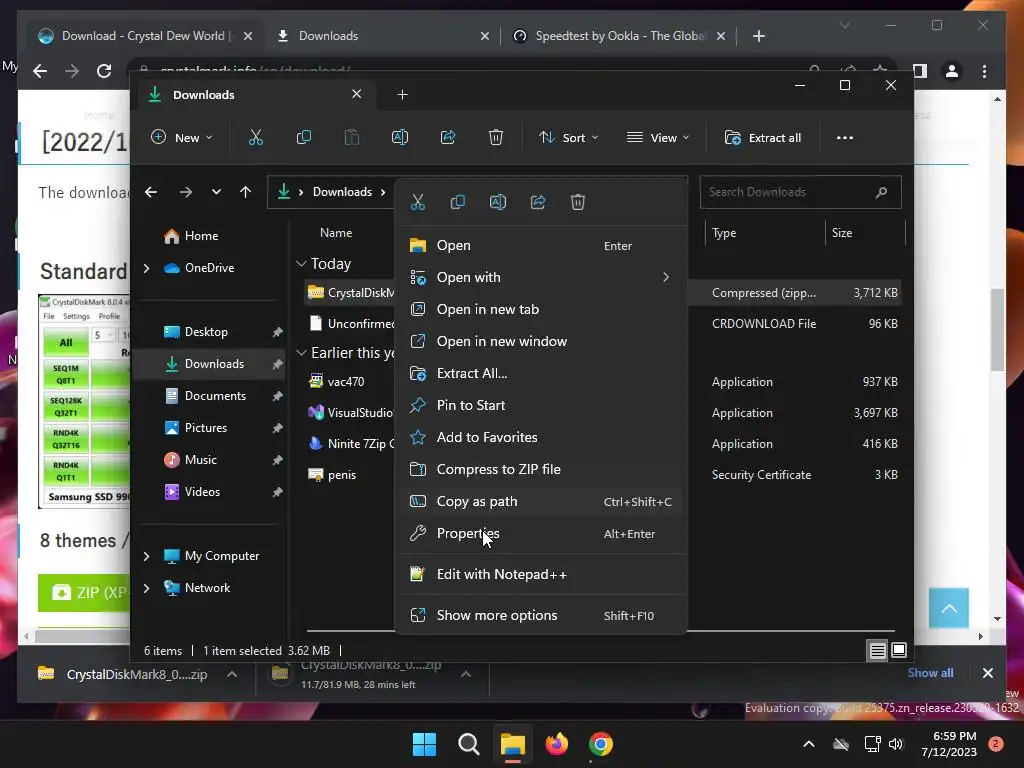Choose Edit with Notepad++
1024x768 pixels.
541,575
